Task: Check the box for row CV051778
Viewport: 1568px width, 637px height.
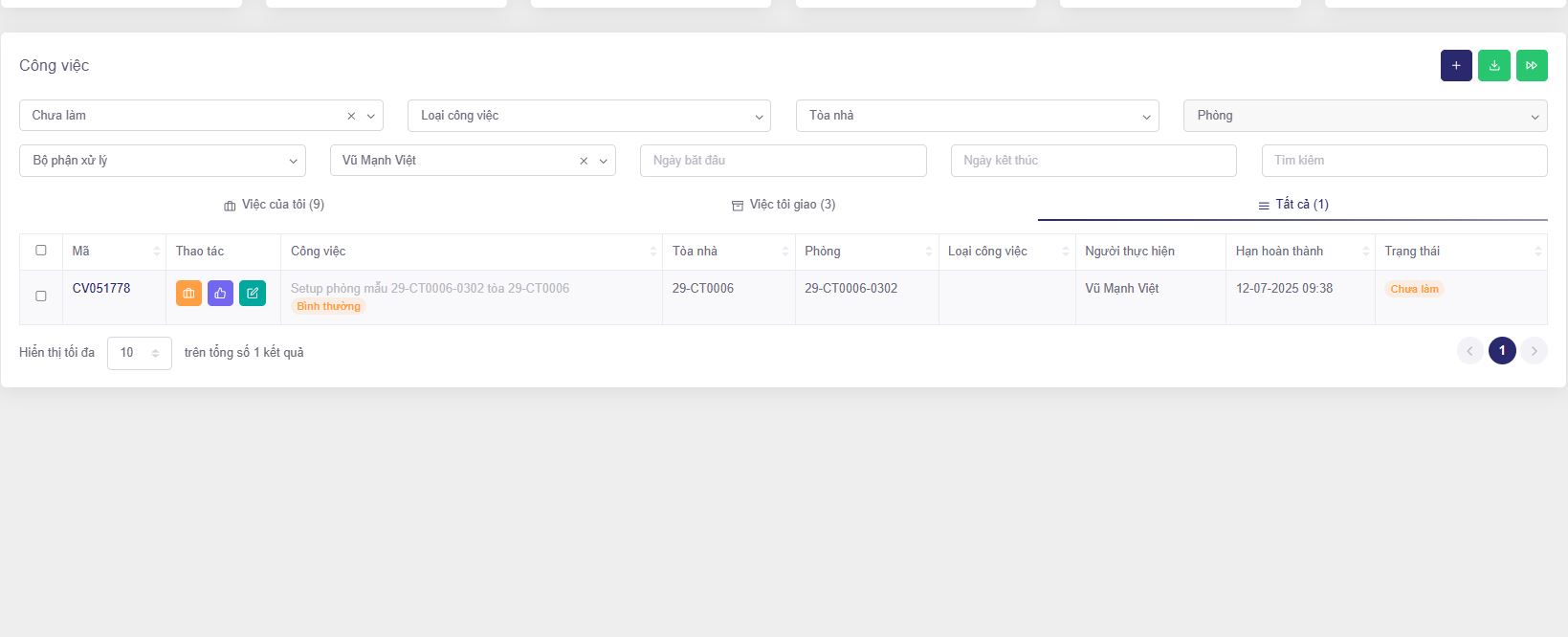Action: click(41, 296)
